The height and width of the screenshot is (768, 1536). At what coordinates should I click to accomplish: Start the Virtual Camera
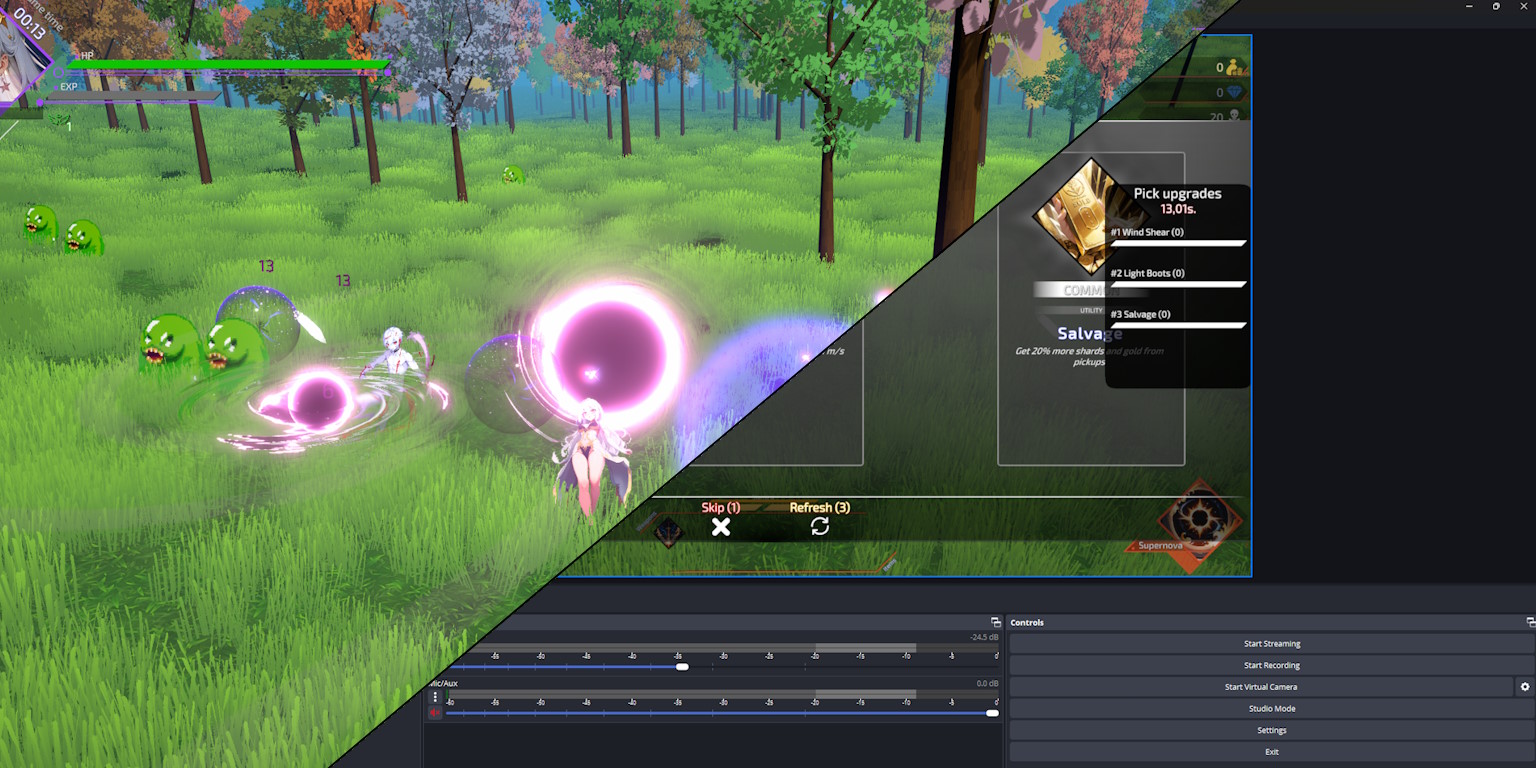[1260, 687]
